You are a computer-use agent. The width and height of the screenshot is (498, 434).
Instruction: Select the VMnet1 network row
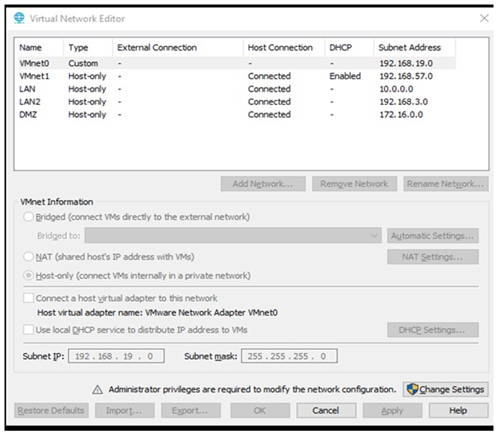(237, 76)
